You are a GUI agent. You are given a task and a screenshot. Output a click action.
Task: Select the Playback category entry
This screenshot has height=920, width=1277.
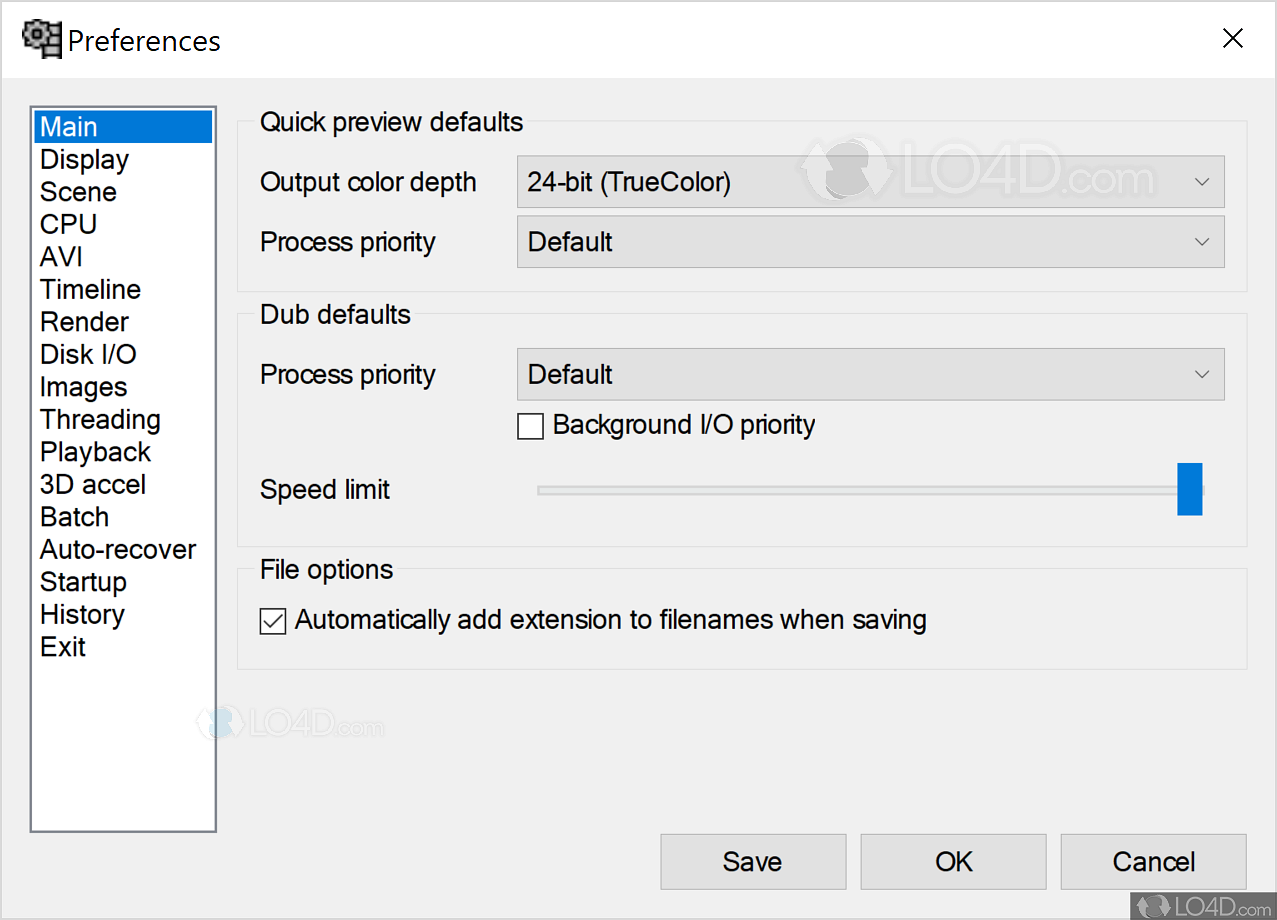point(95,452)
